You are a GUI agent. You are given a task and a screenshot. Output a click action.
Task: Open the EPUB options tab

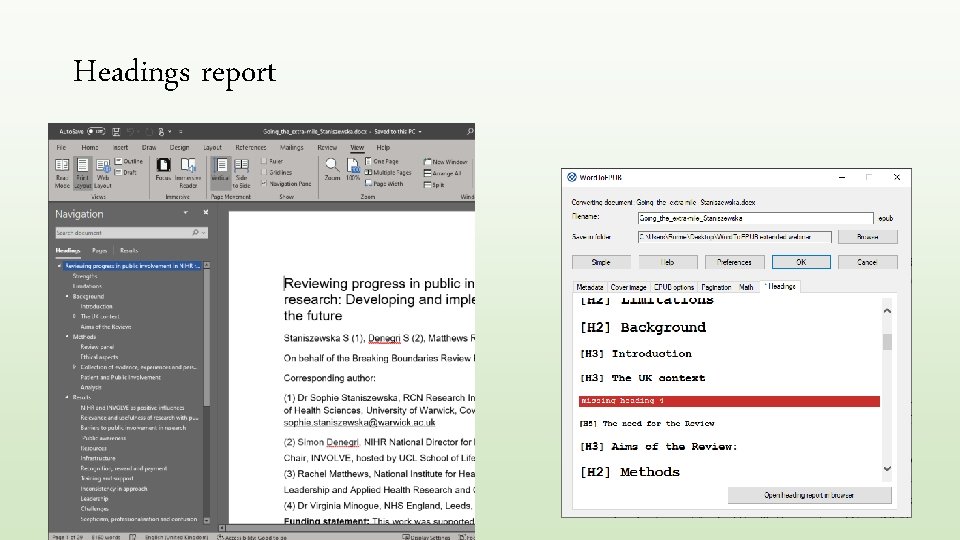click(x=673, y=287)
